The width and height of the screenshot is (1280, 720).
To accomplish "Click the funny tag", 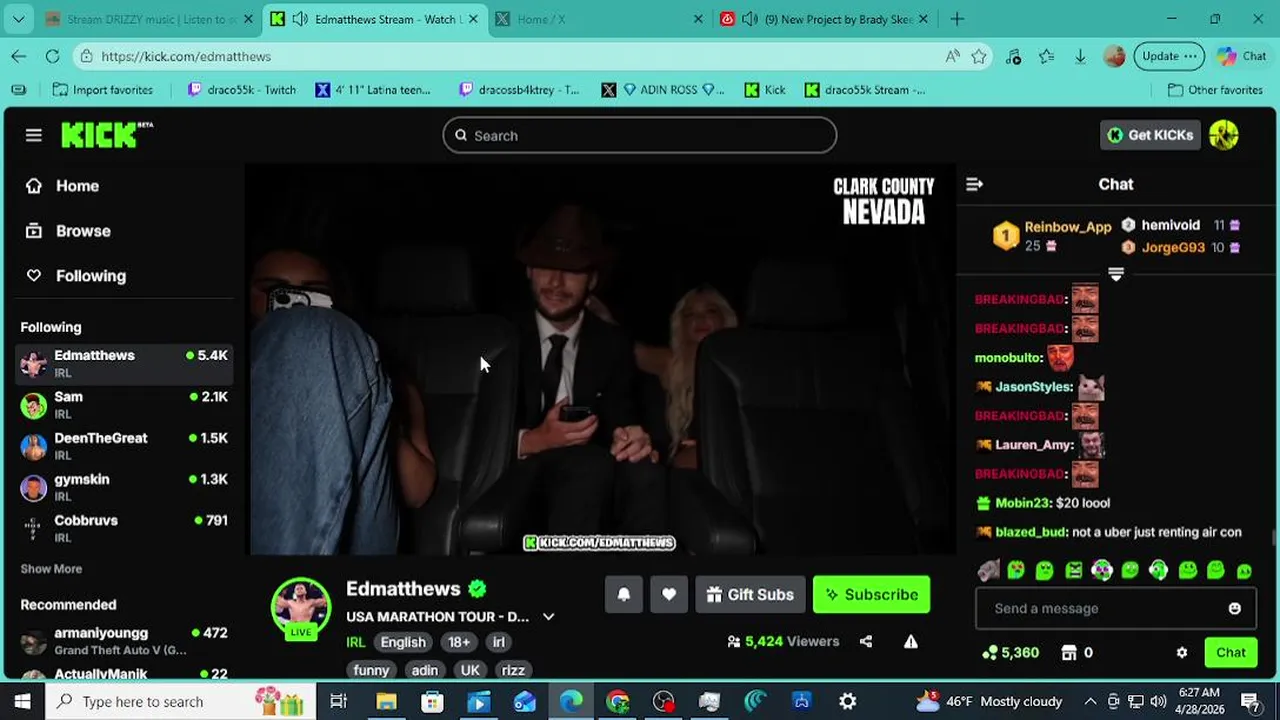I will (x=371, y=670).
